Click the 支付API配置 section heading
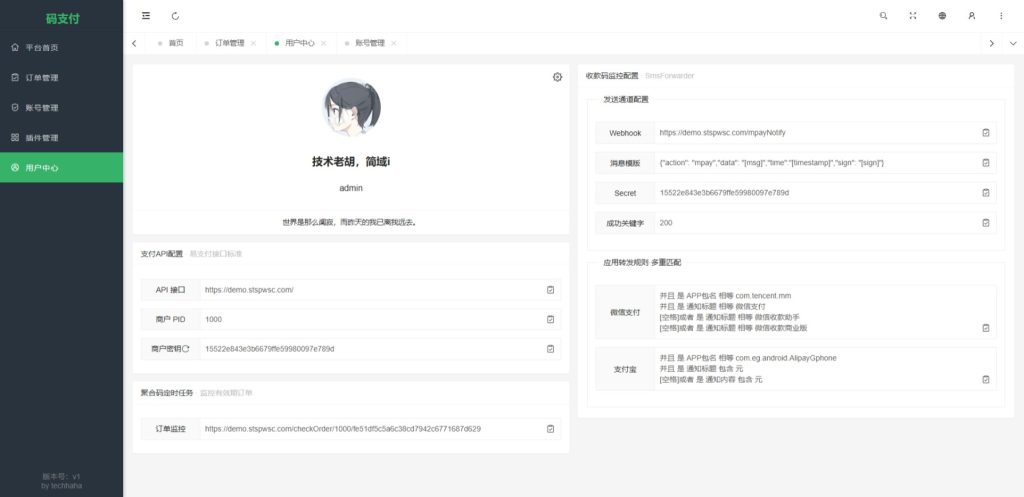The width and height of the screenshot is (1024, 497). pos(162,254)
